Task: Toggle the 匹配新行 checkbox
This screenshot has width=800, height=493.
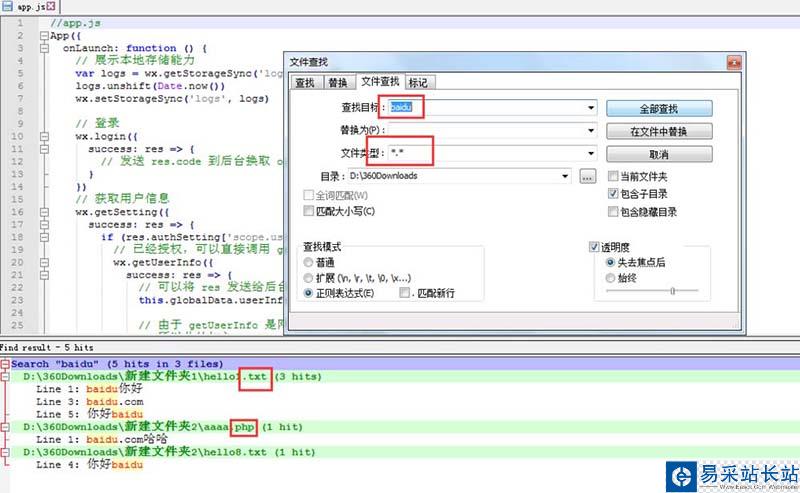Action: 405,293
